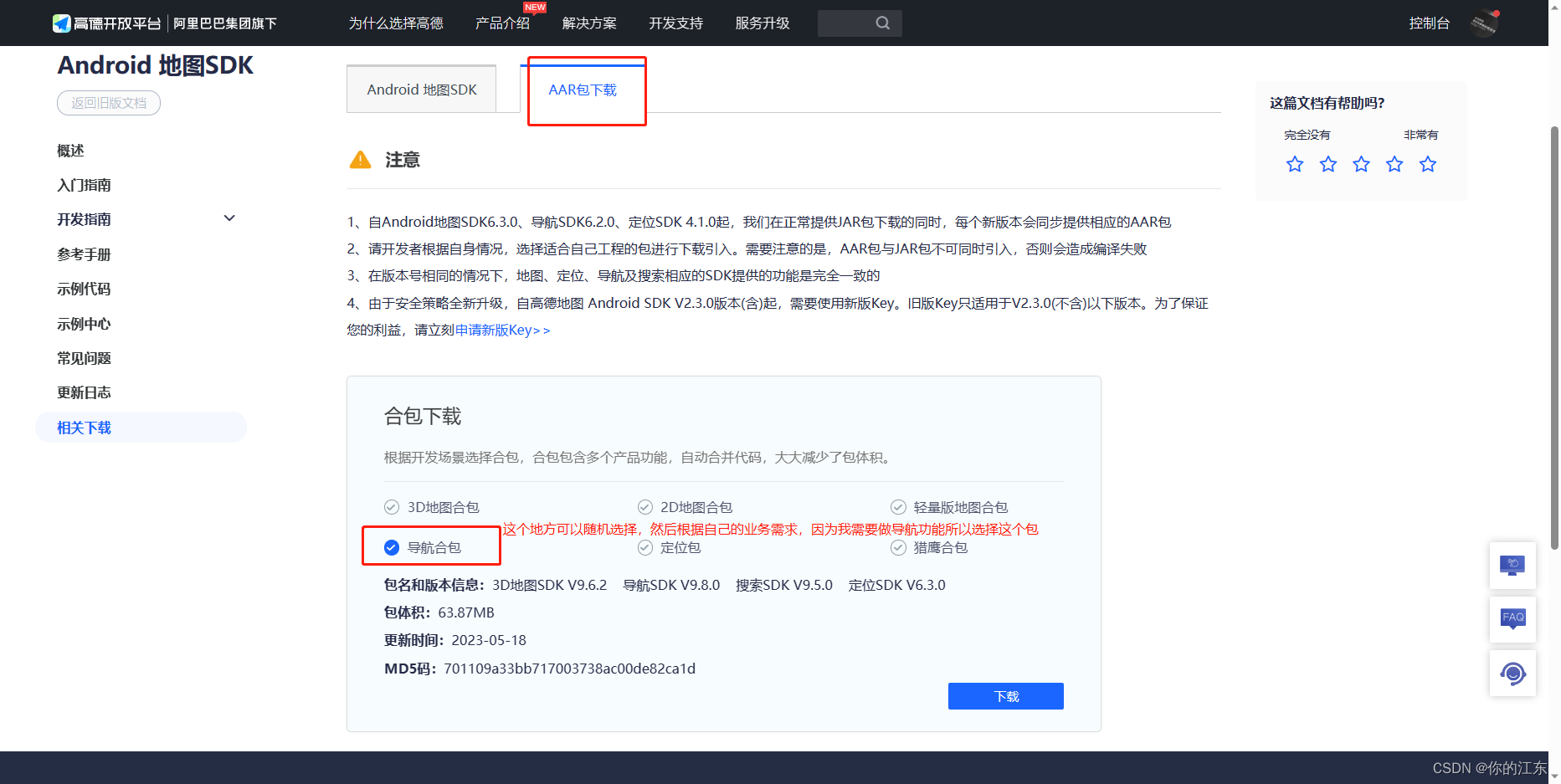Open the monitor icon floating widget
Screen dimensions: 1561x784
(x=1512, y=566)
